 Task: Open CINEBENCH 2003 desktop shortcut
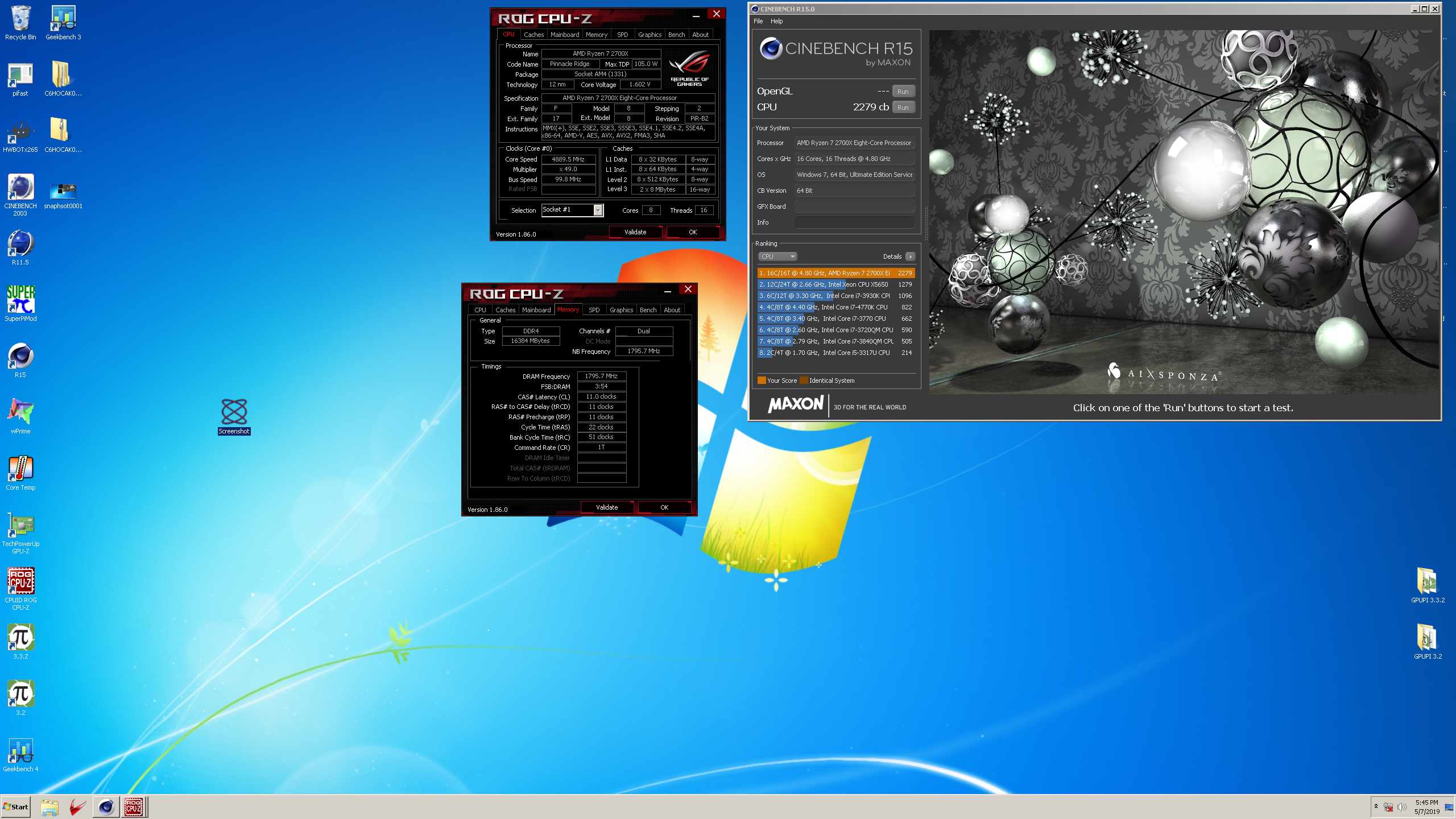[x=20, y=195]
